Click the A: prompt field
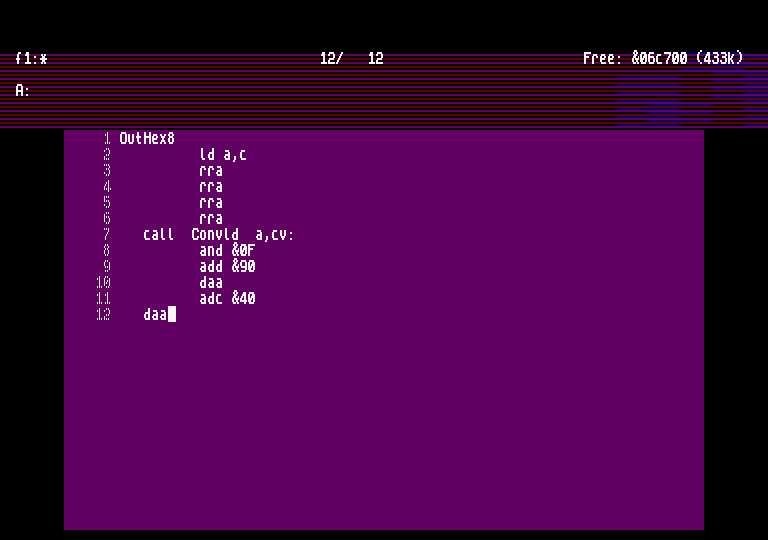Image resolution: width=768 pixels, height=540 pixels. click(x=23, y=91)
